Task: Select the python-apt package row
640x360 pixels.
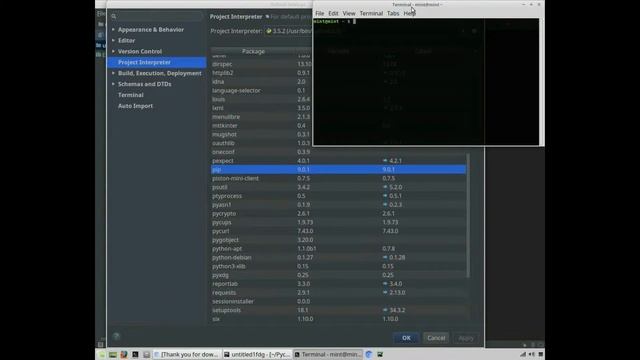Action: click(x=338, y=249)
